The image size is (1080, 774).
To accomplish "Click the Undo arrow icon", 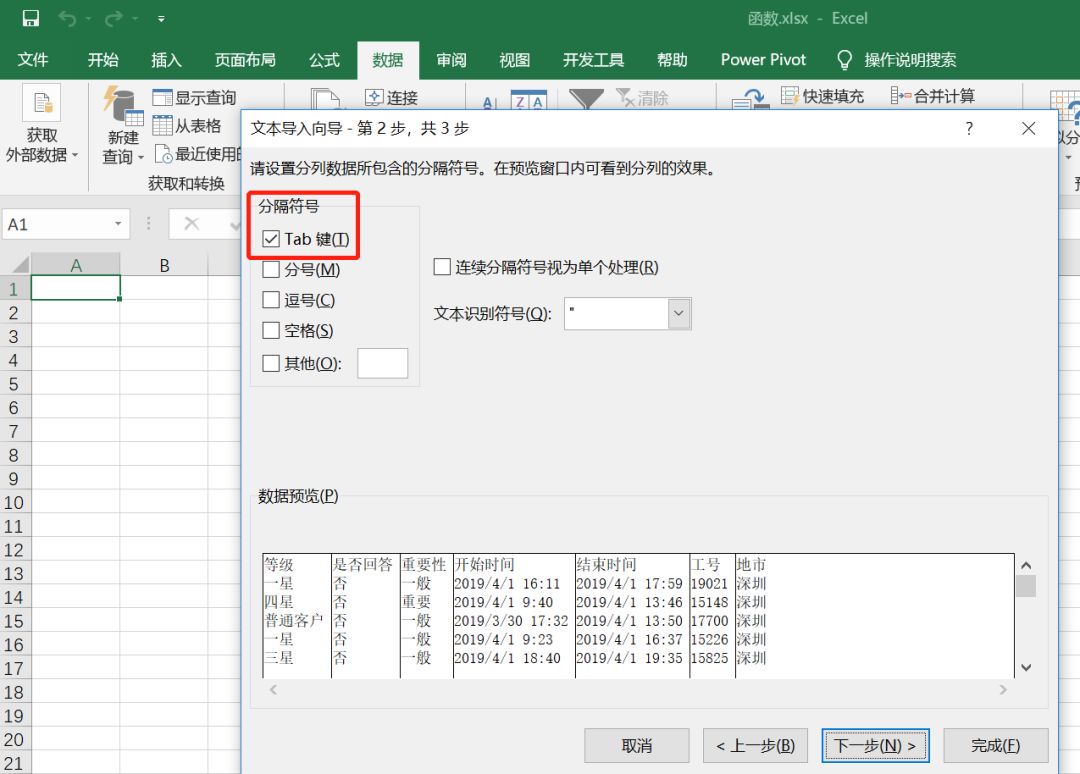I will point(67,18).
